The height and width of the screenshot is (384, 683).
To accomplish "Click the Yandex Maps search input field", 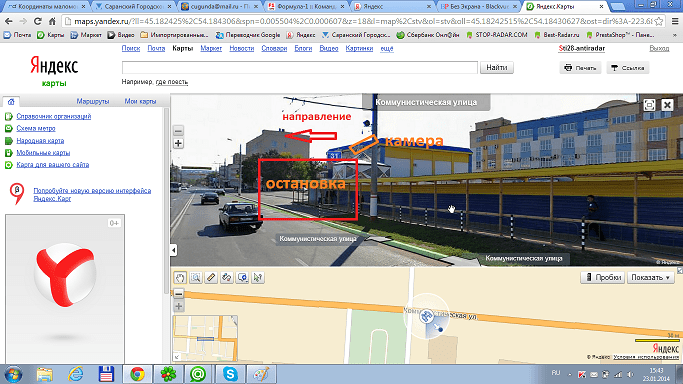I will tap(300, 67).
